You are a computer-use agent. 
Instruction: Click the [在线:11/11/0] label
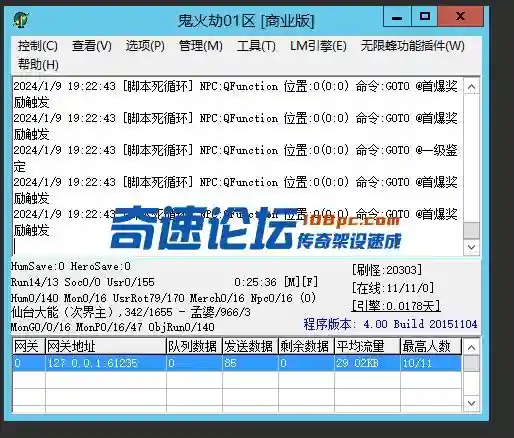tap(393, 288)
